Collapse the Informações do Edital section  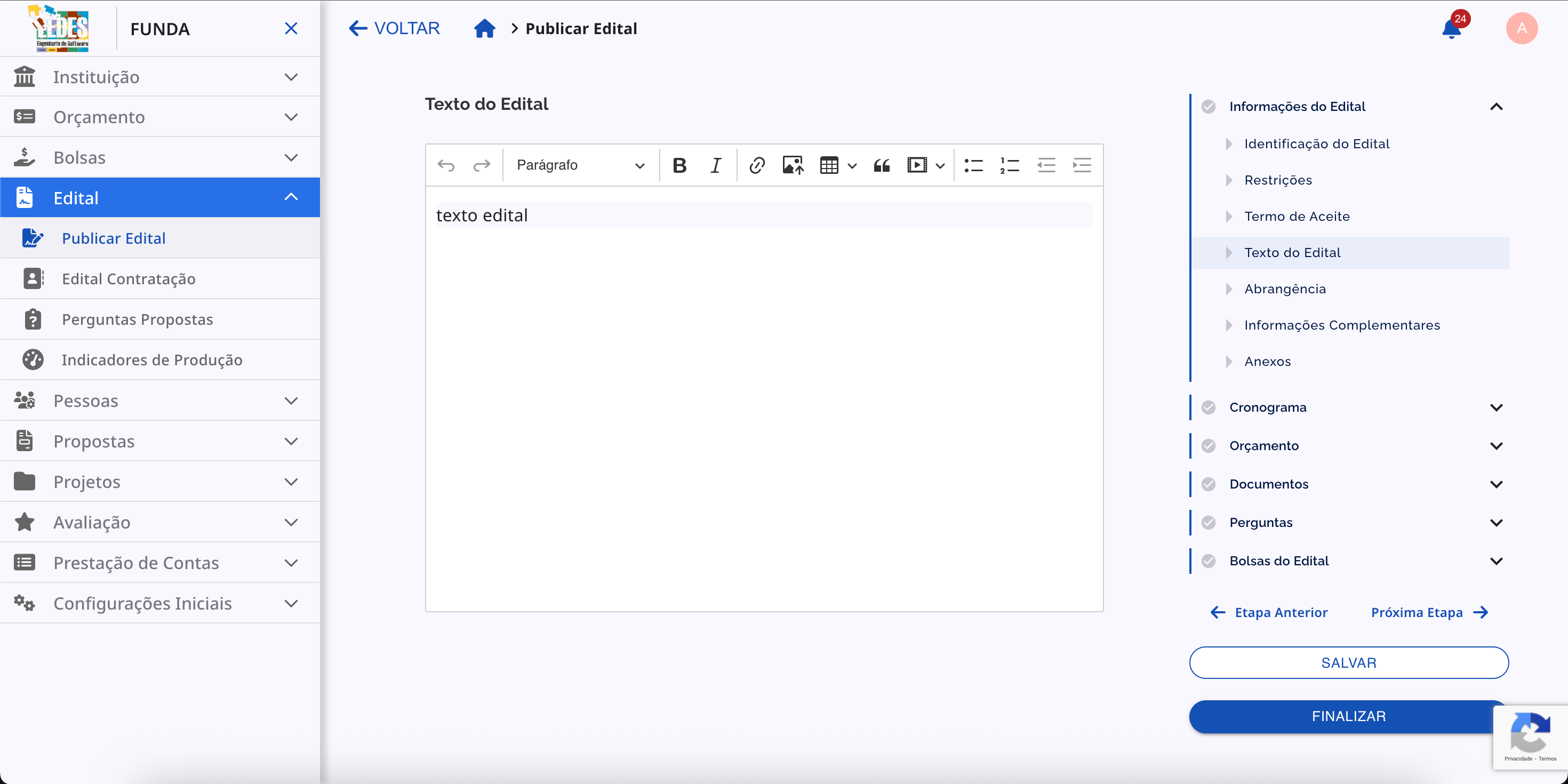point(1497,107)
